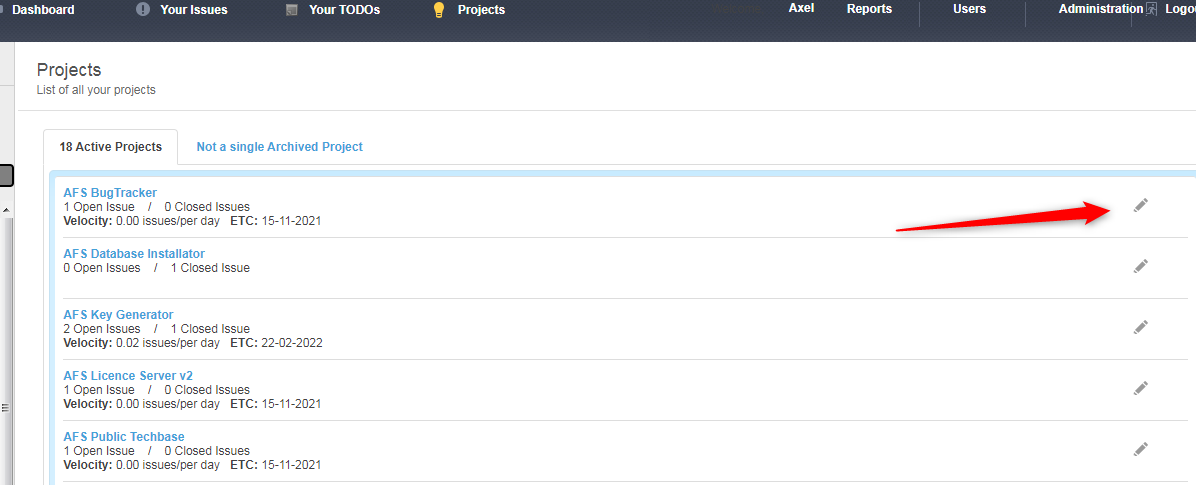Screen dimensions: 1196x485
Task: Click the Your TODOs list icon
Action: (x=291, y=10)
